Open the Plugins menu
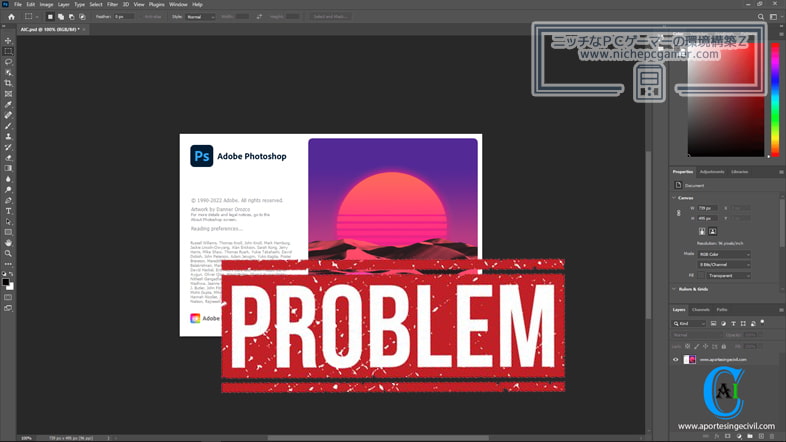This screenshot has height=442, width=786. [156, 5]
